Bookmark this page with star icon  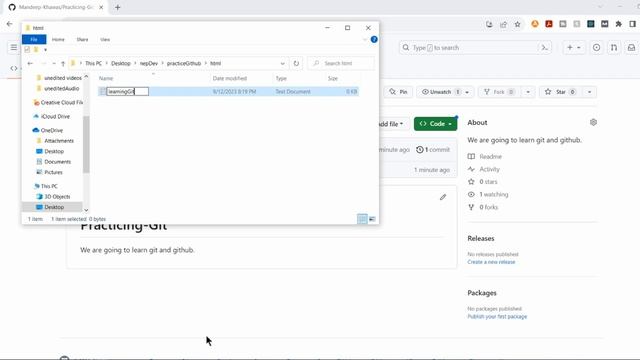pyautogui.click(x=518, y=24)
